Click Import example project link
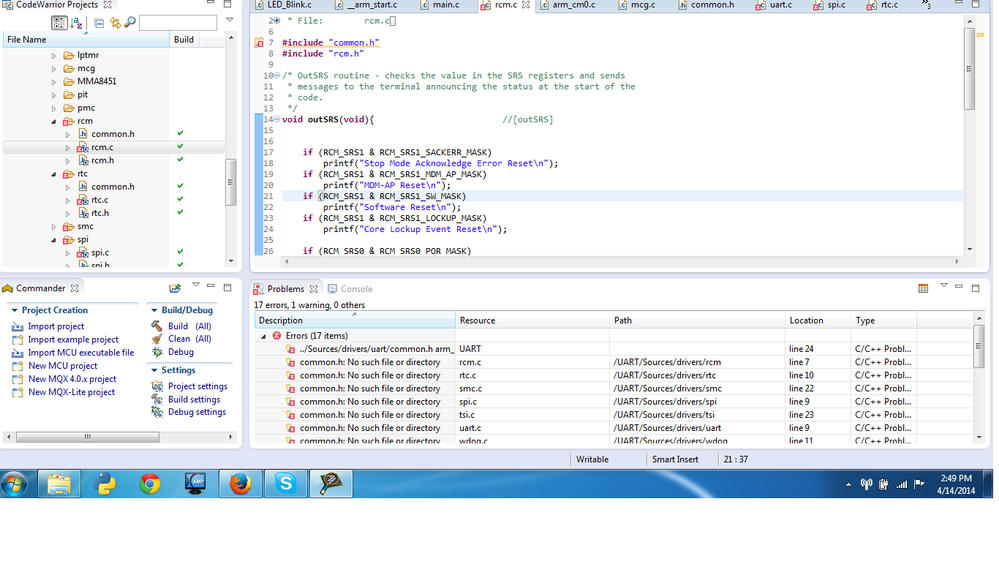The height and width of the screenshot is (562, 999). (73, 340)
